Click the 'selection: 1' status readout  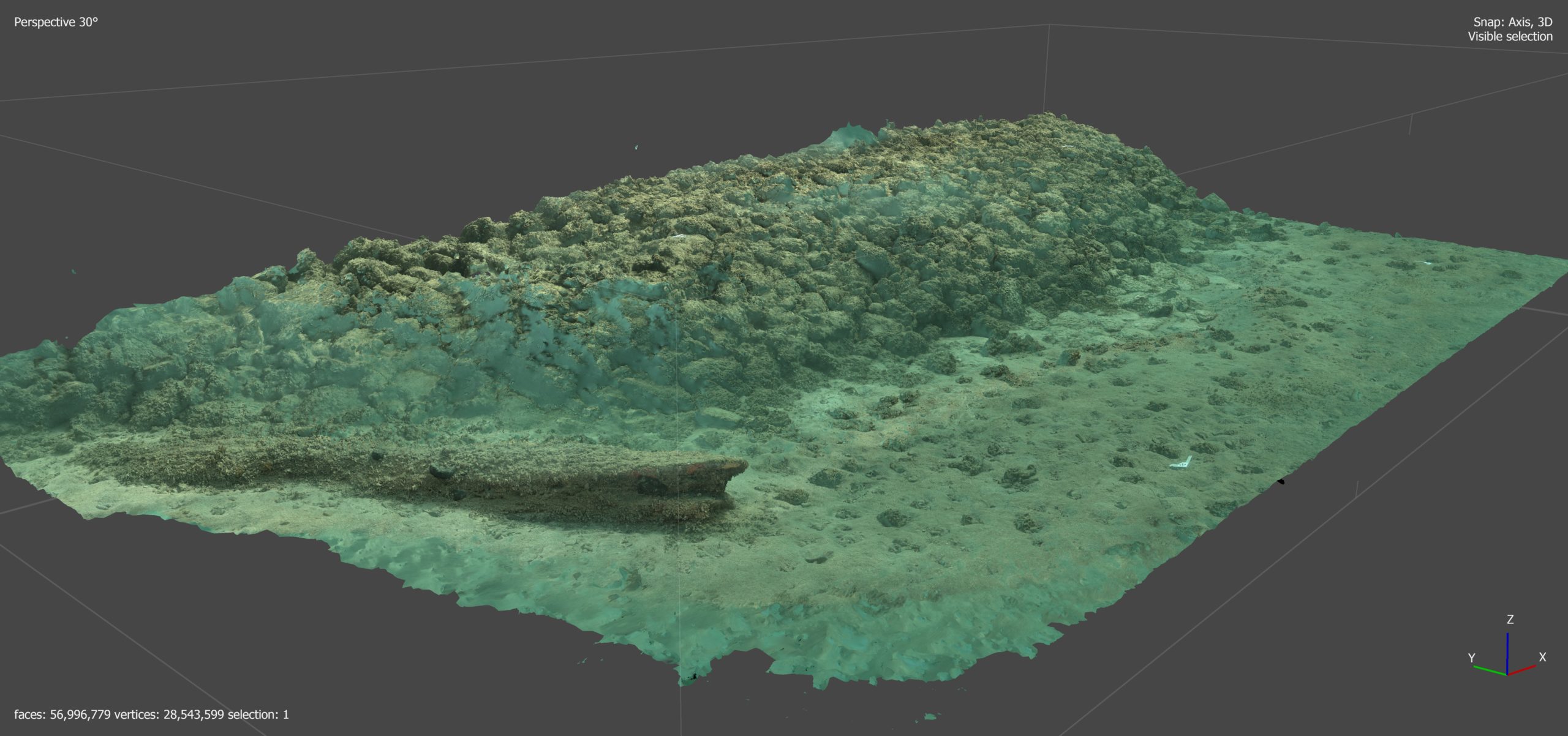[x=258, y=715]
